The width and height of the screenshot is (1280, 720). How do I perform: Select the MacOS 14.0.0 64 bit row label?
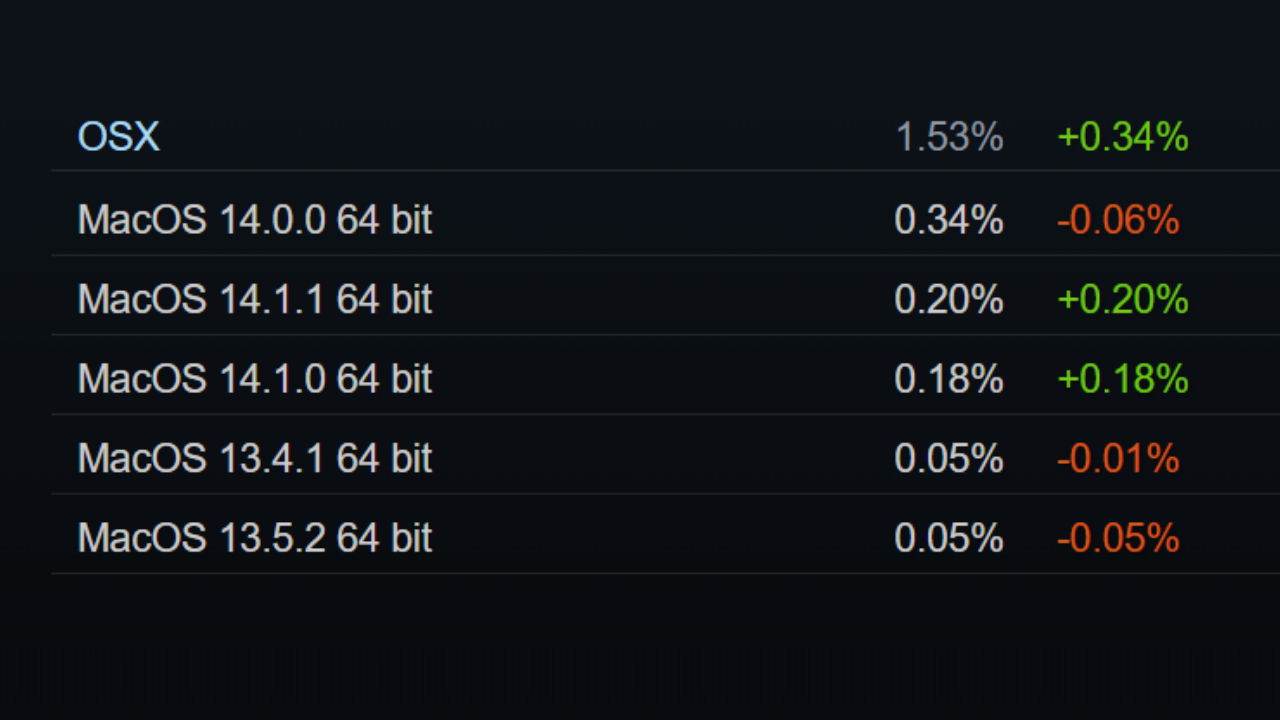tap(255, 220)
